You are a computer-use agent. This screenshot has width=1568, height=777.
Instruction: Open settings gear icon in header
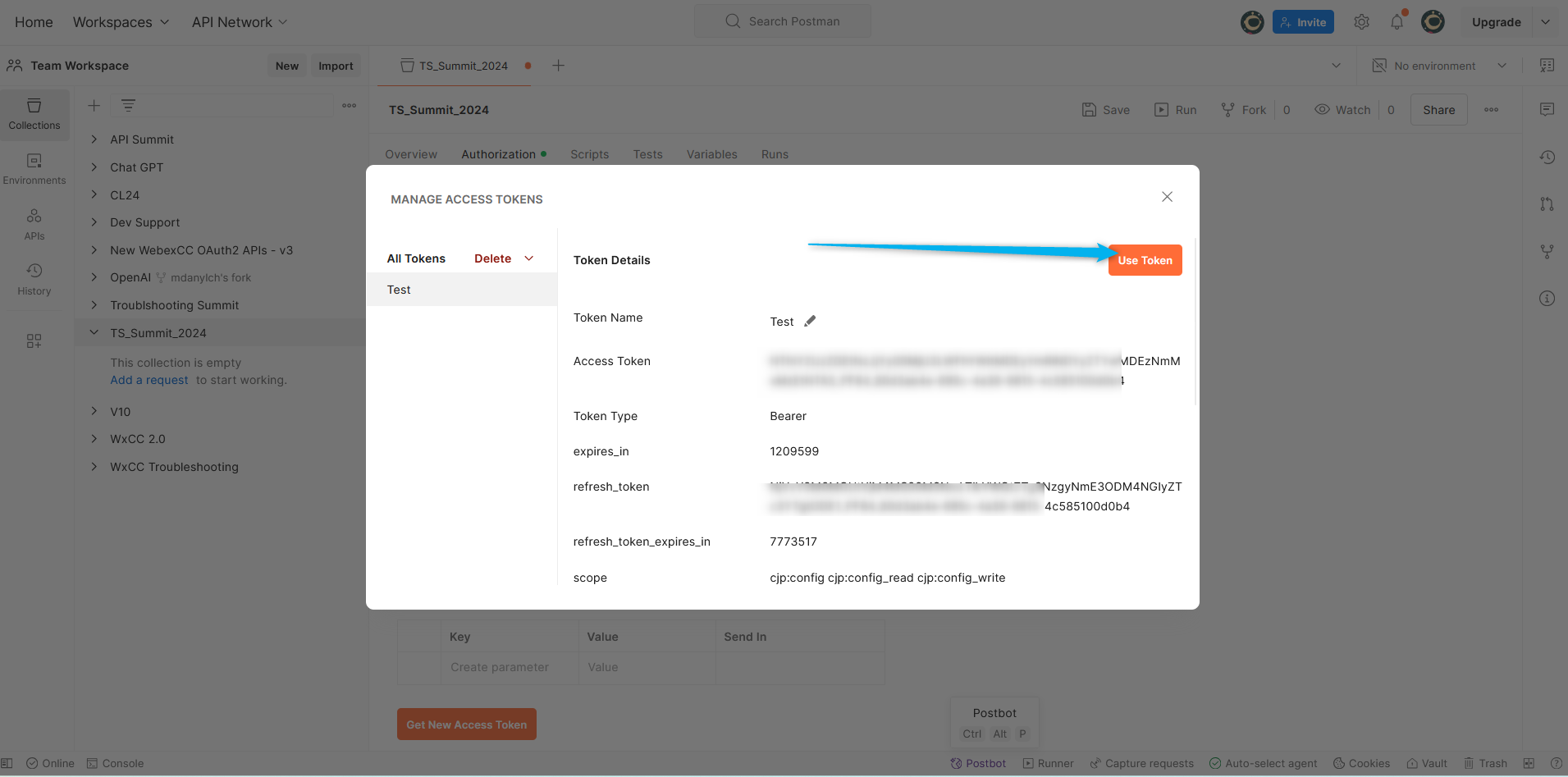point(1362,22)
